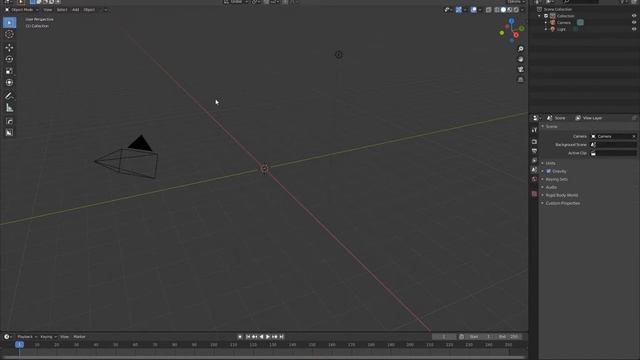Hide the Collection in the outliner

(x=634, y=16)
